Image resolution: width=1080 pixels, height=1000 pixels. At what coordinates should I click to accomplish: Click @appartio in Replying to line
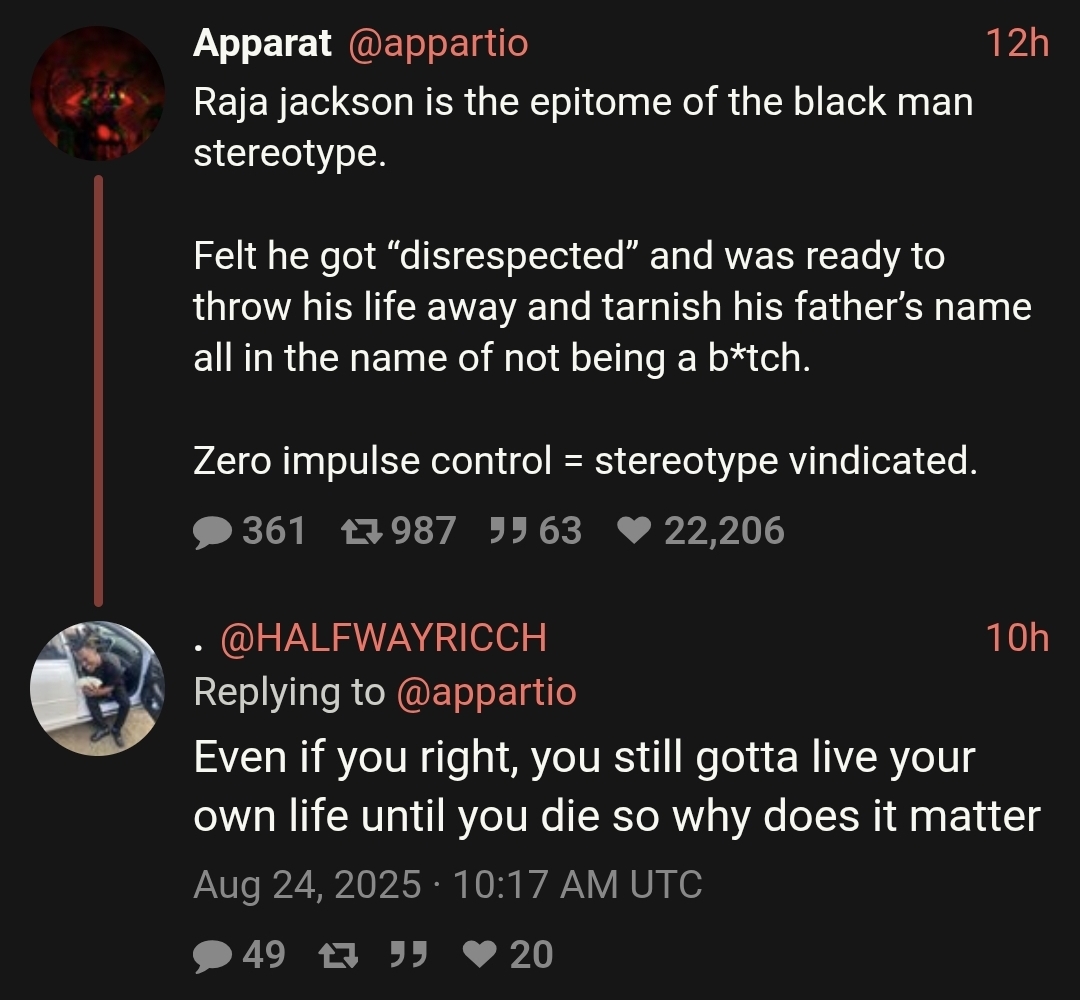click(486, 692)
